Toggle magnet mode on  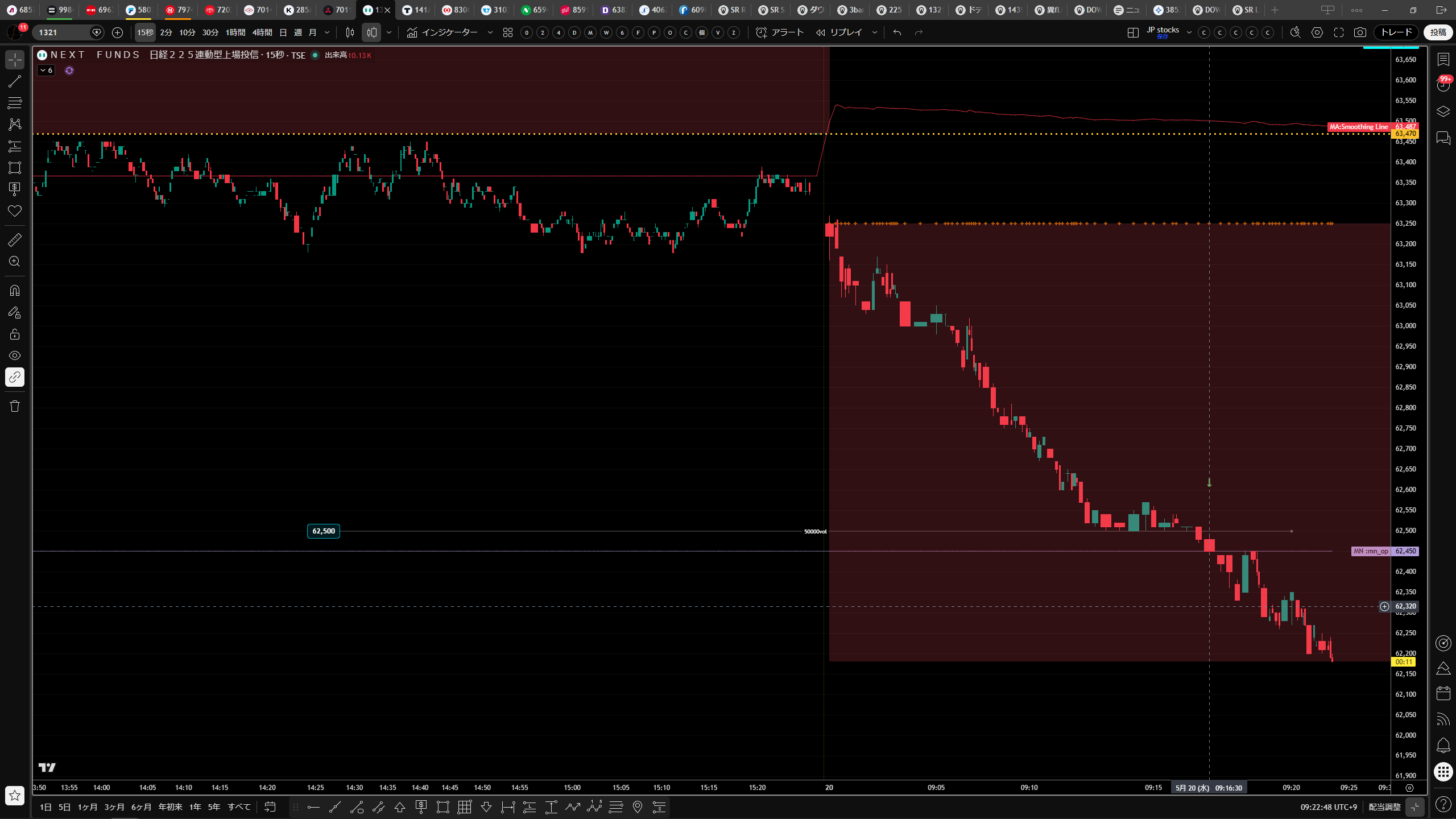[x=15, y=291]
